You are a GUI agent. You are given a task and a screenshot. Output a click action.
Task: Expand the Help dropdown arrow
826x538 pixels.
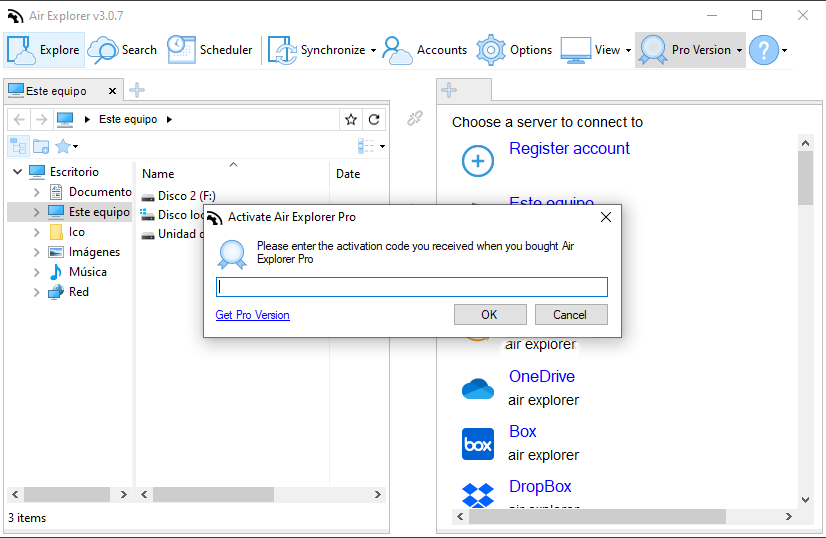click(x=784, y=51)
